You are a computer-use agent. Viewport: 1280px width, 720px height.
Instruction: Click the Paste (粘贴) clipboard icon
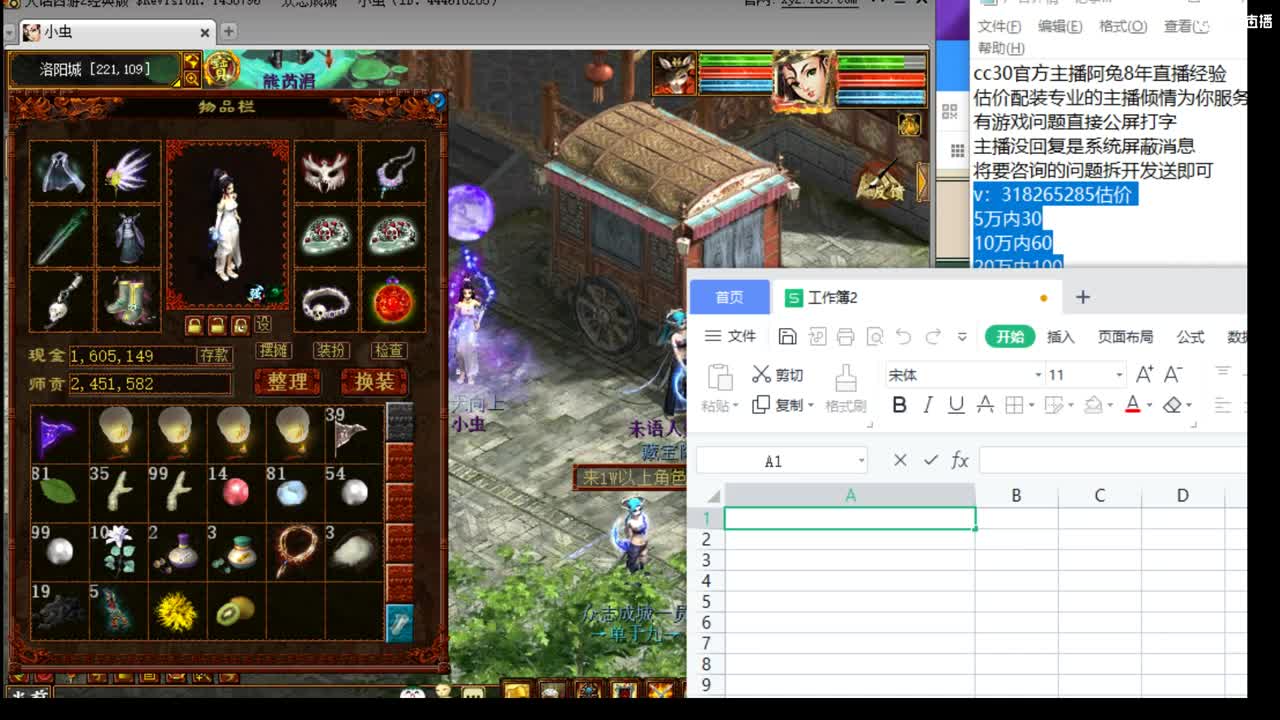(x=720, y=377)
